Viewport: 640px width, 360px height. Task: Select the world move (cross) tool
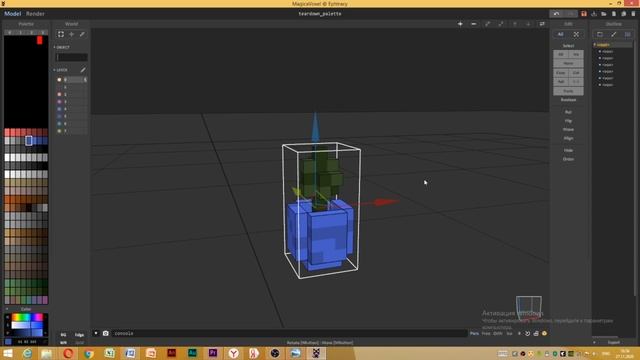point(71,34)
